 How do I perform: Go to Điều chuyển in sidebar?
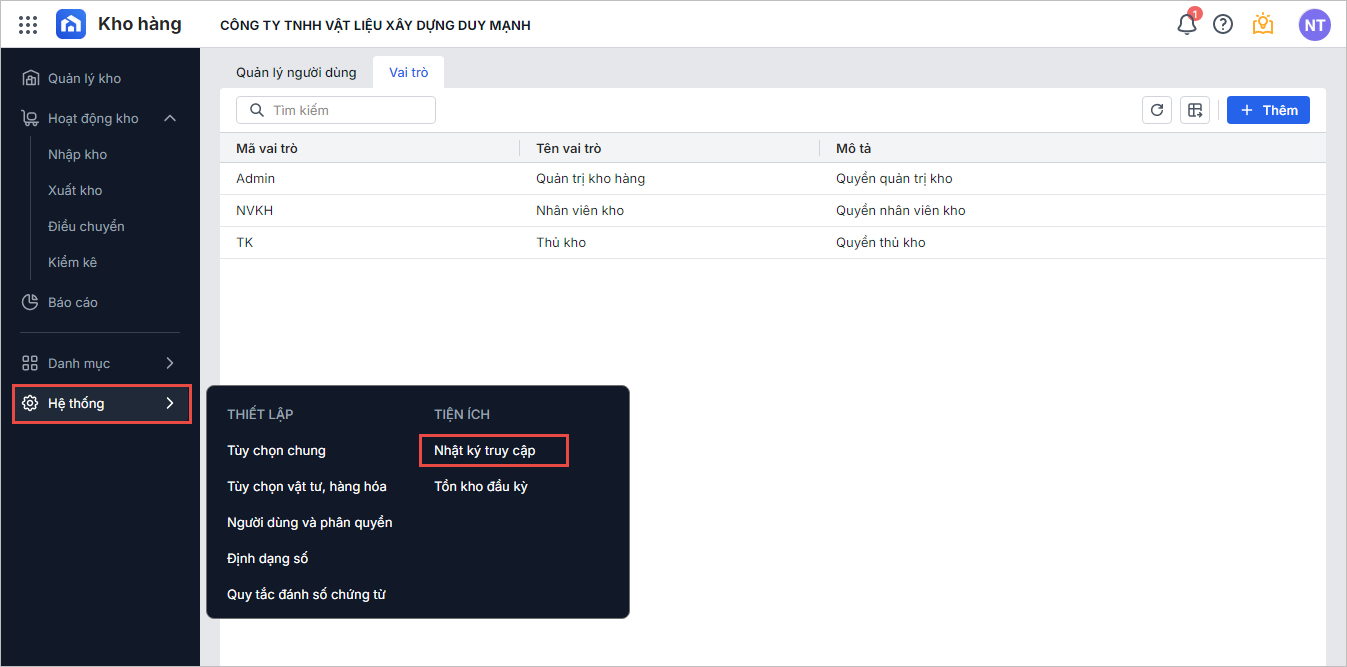pos(86,226)
